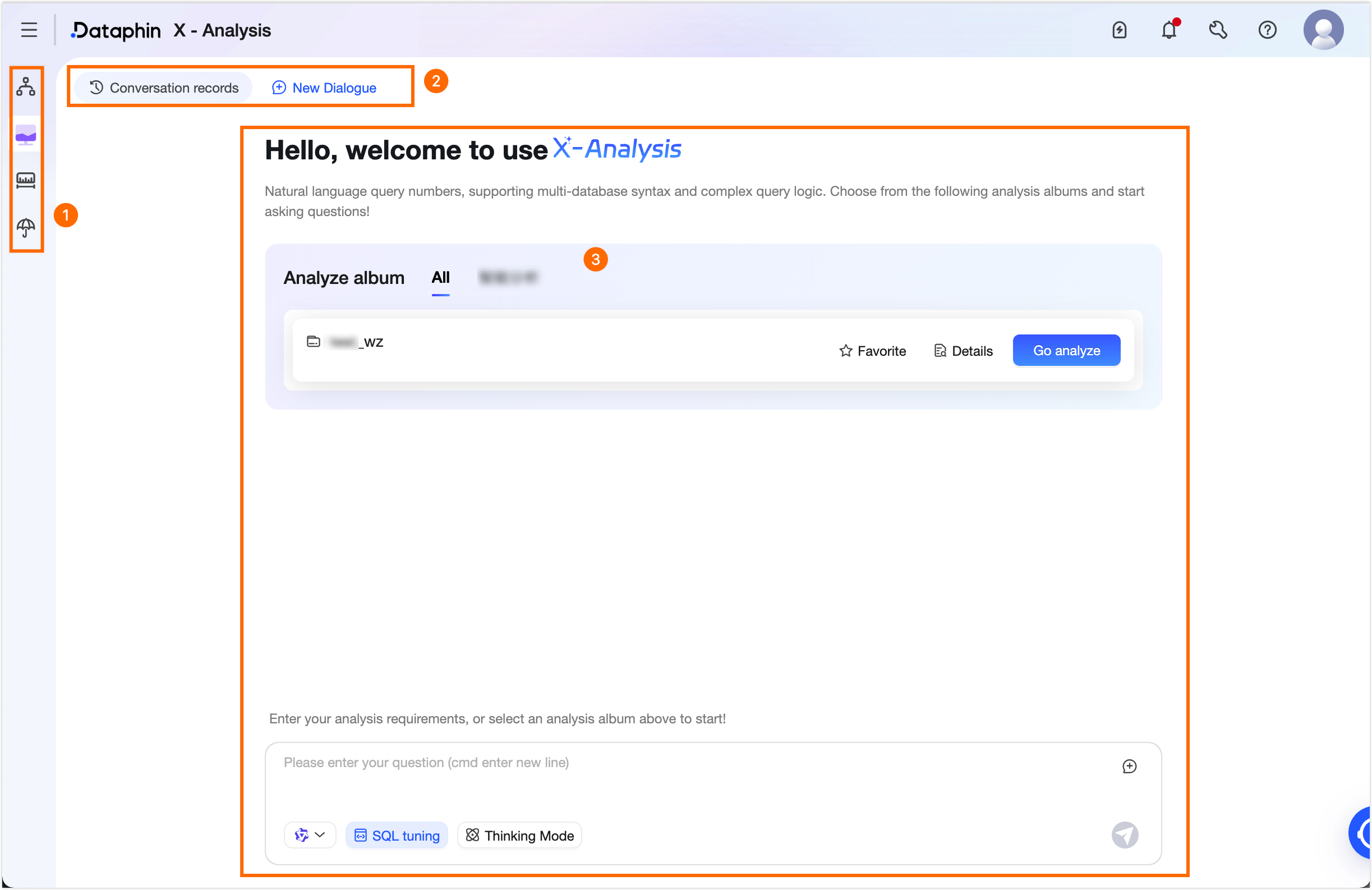
Task: Enable Thinking Mode
Action: coord(519,835)
